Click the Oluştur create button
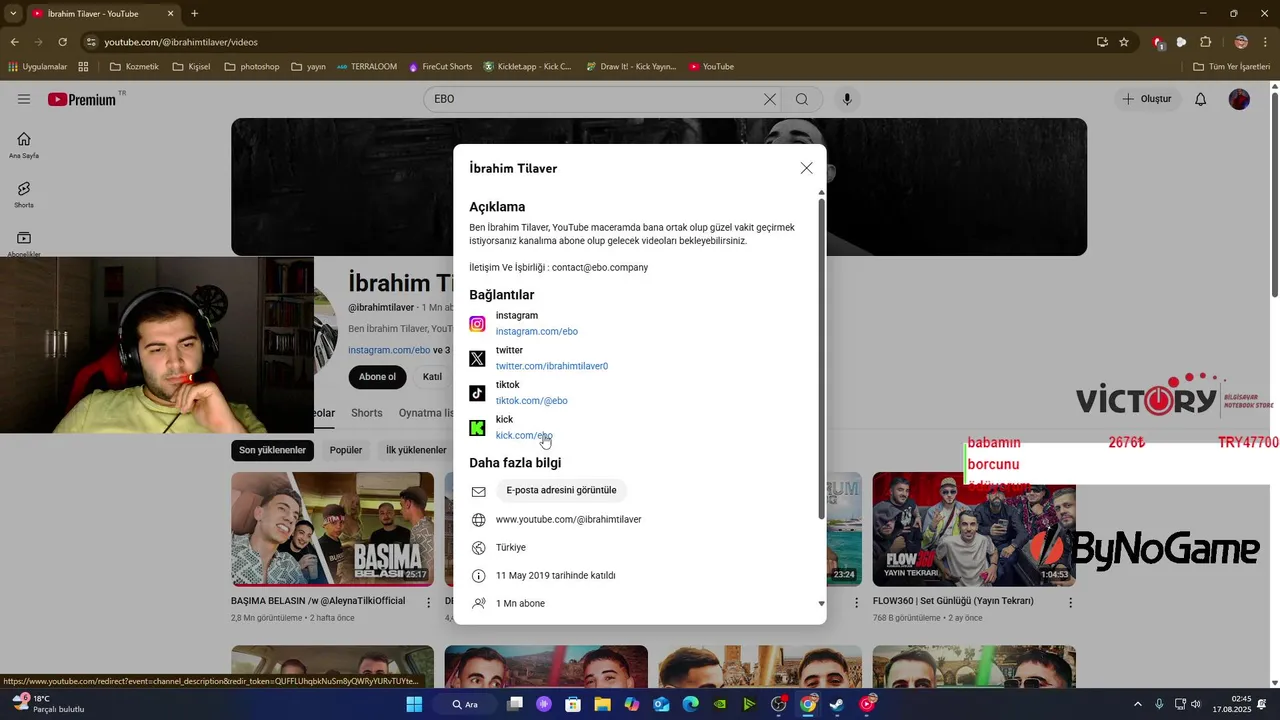 [1148, 99]
